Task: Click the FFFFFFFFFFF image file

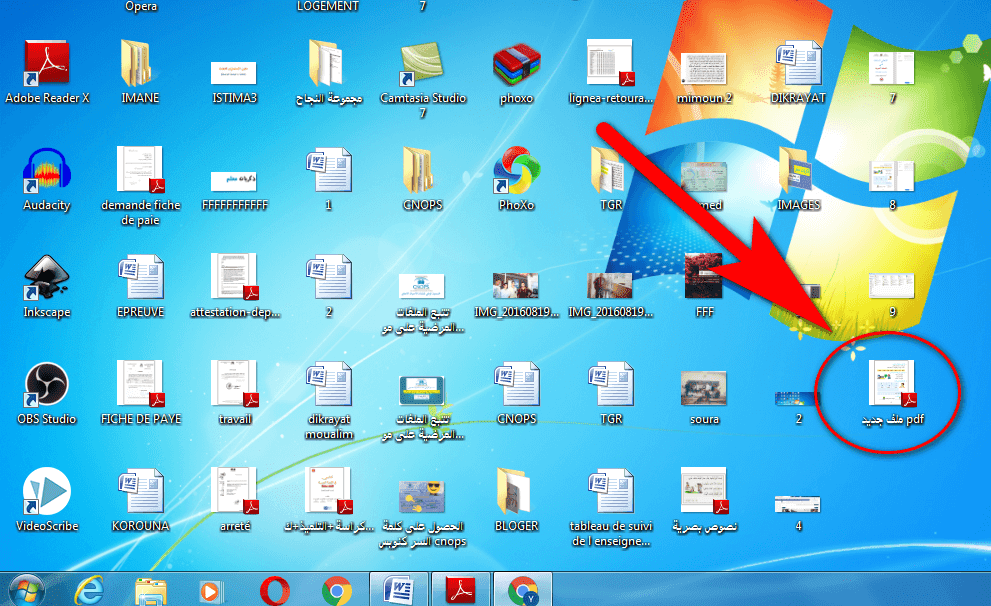Action: click(x=233, y=181)
